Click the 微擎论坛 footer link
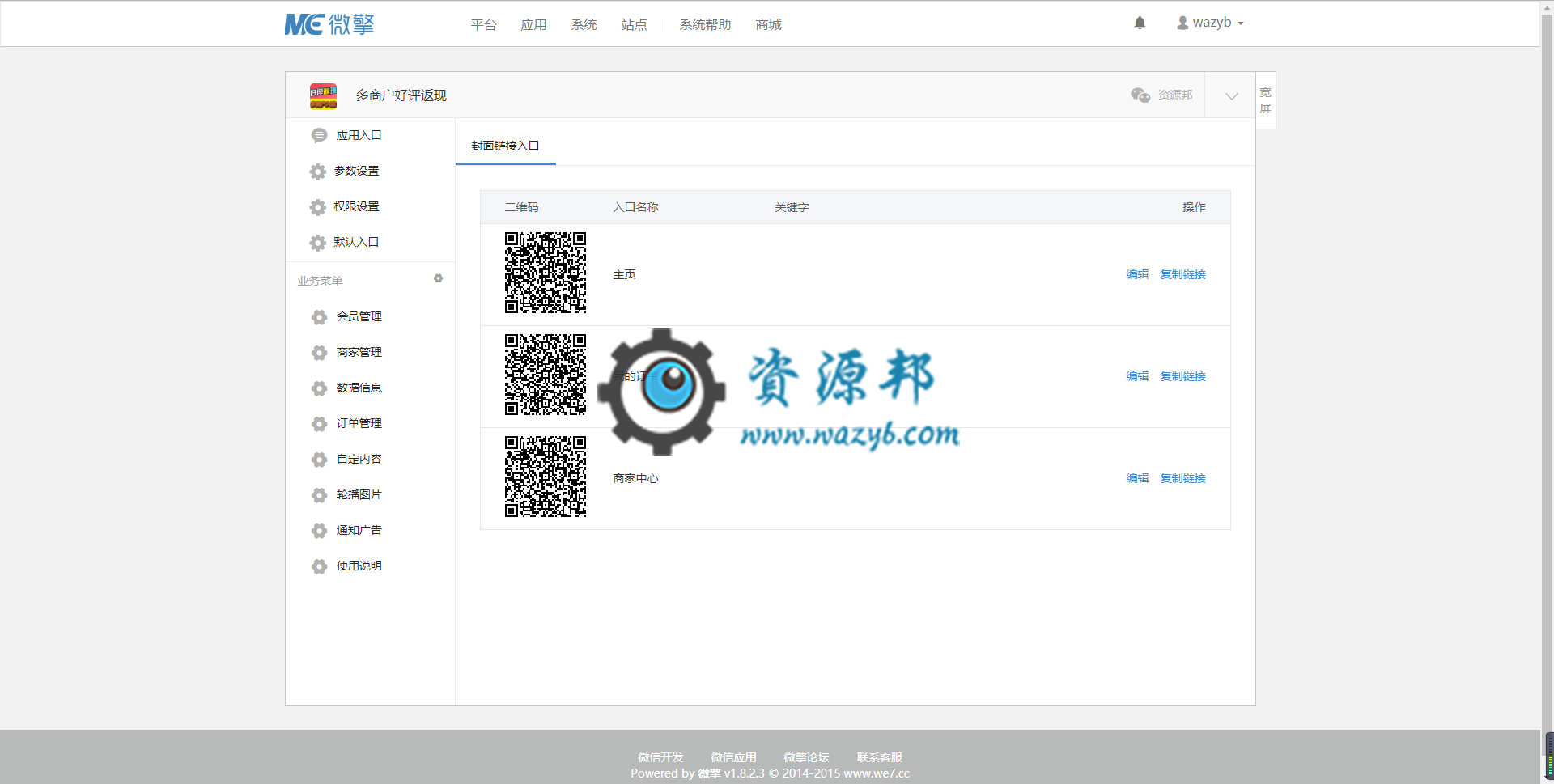The image size is (1554, 784). pos(806,757)
